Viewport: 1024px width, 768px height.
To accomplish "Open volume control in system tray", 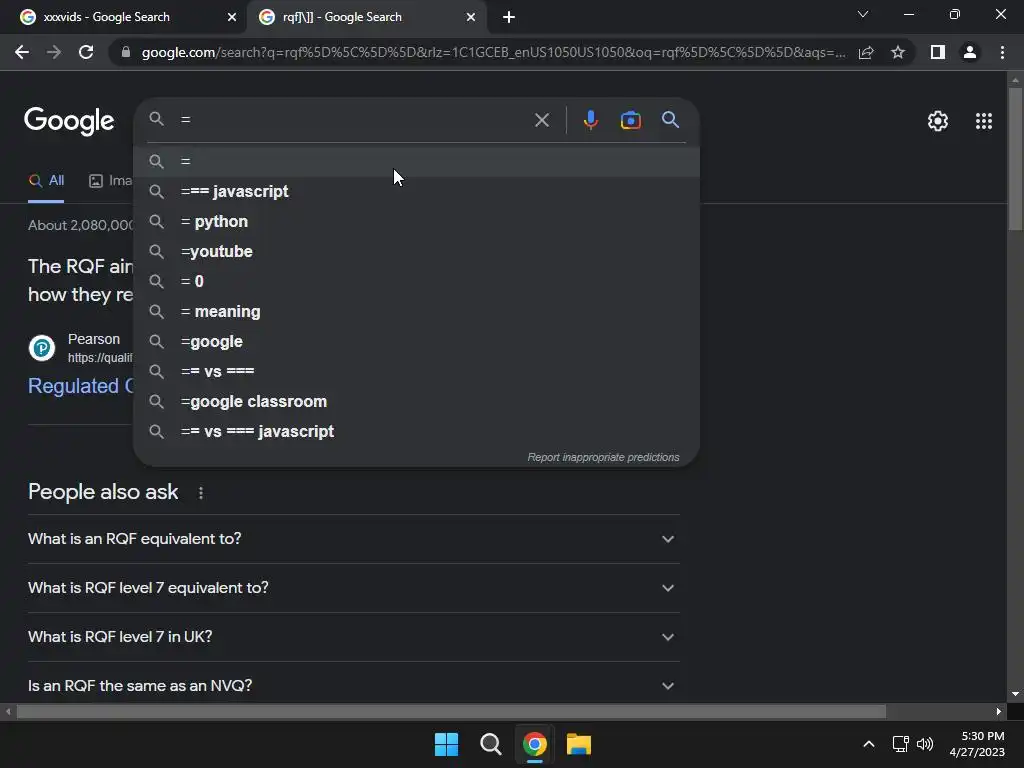I will point(925,744).
